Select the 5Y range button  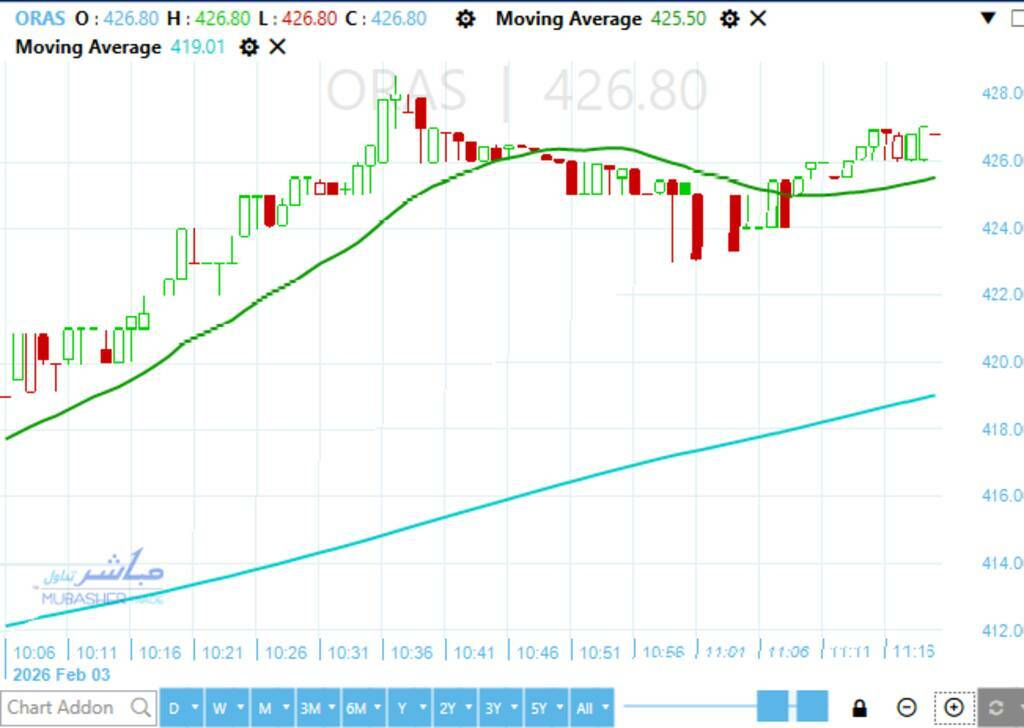[x=538, y=708]
